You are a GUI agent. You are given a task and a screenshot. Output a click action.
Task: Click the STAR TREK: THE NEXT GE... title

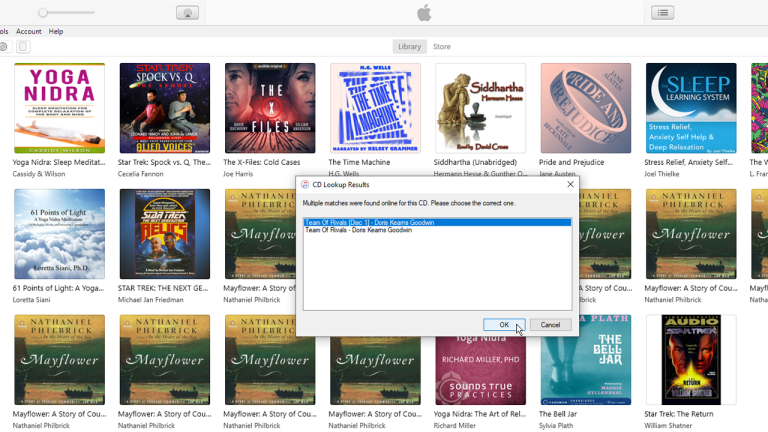tap(163, 288)
